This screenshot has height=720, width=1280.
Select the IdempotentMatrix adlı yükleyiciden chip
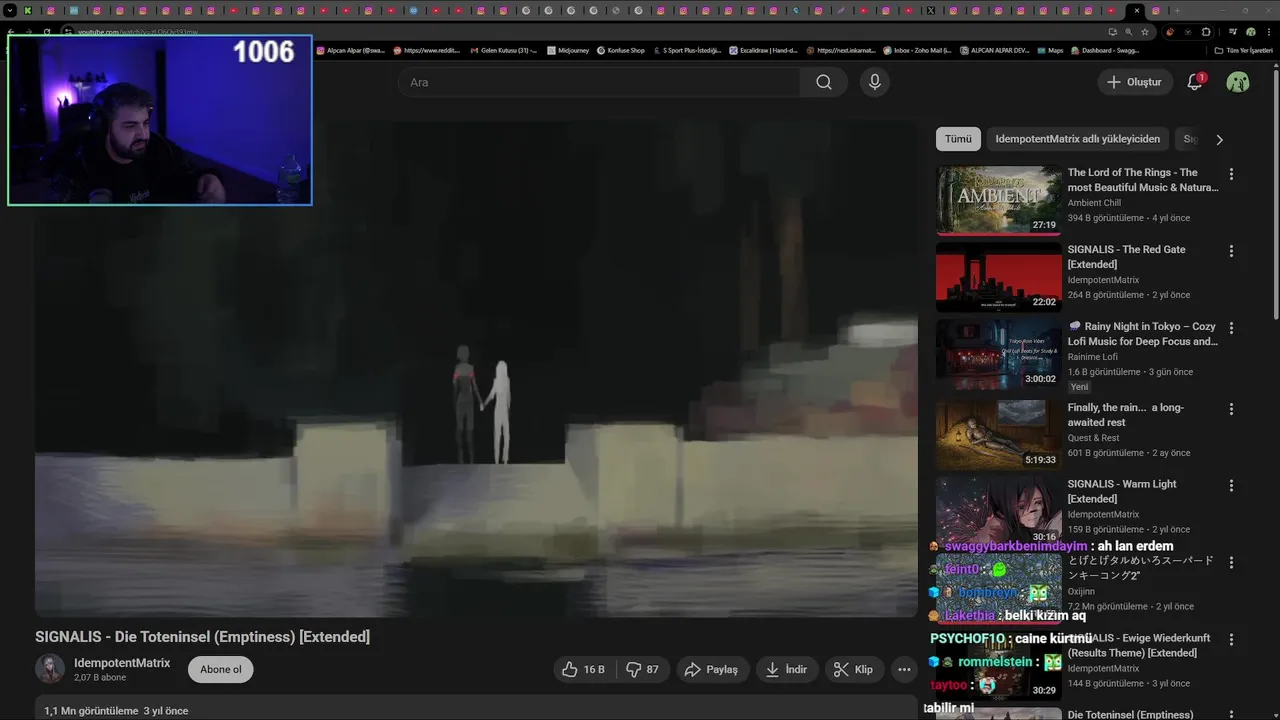(1078, 139)
